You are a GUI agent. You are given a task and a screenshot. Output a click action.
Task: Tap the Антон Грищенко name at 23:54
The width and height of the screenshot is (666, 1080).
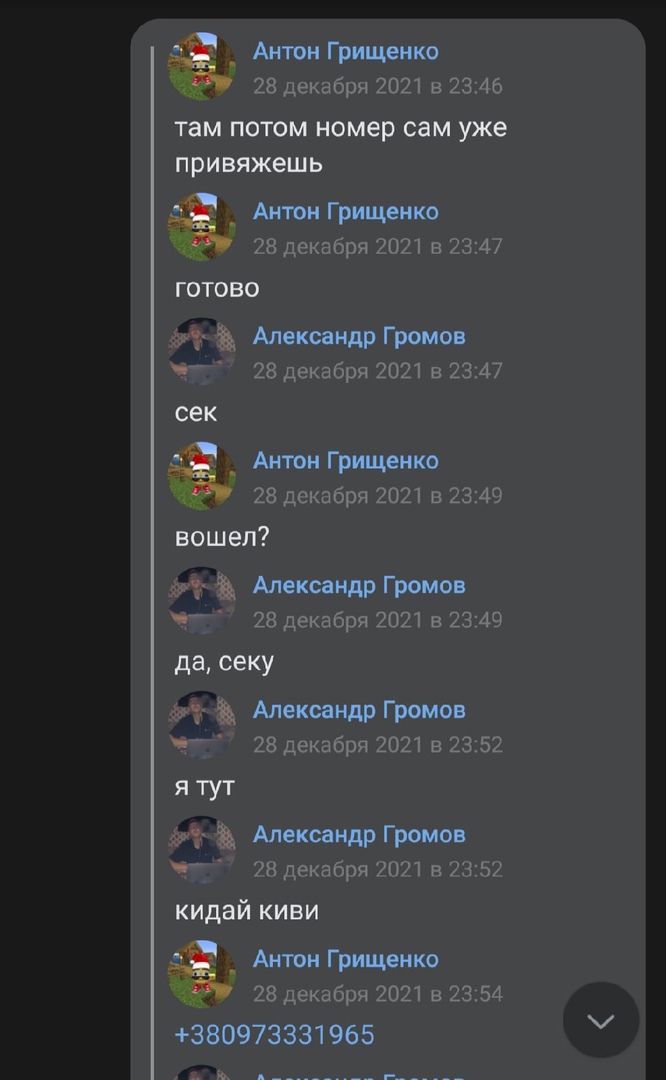[346, 959]
